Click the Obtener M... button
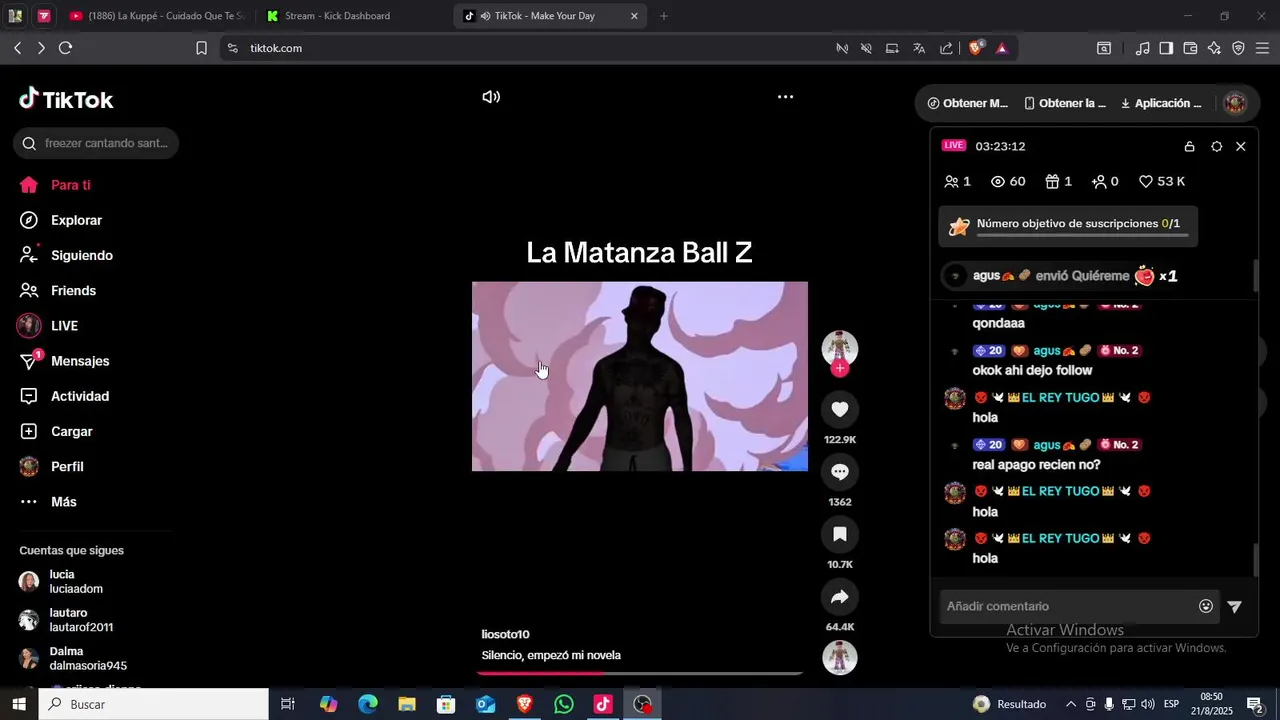This screenshot has height=720, width=1280. 968,103
